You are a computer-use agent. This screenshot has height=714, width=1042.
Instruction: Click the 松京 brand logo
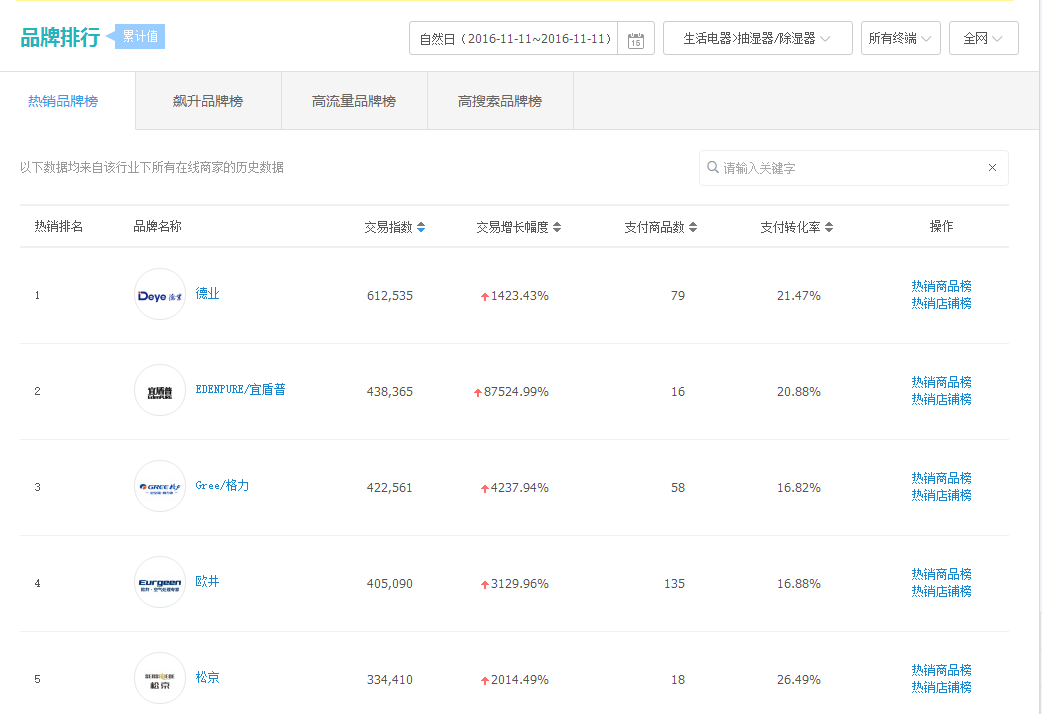(160, 679)
